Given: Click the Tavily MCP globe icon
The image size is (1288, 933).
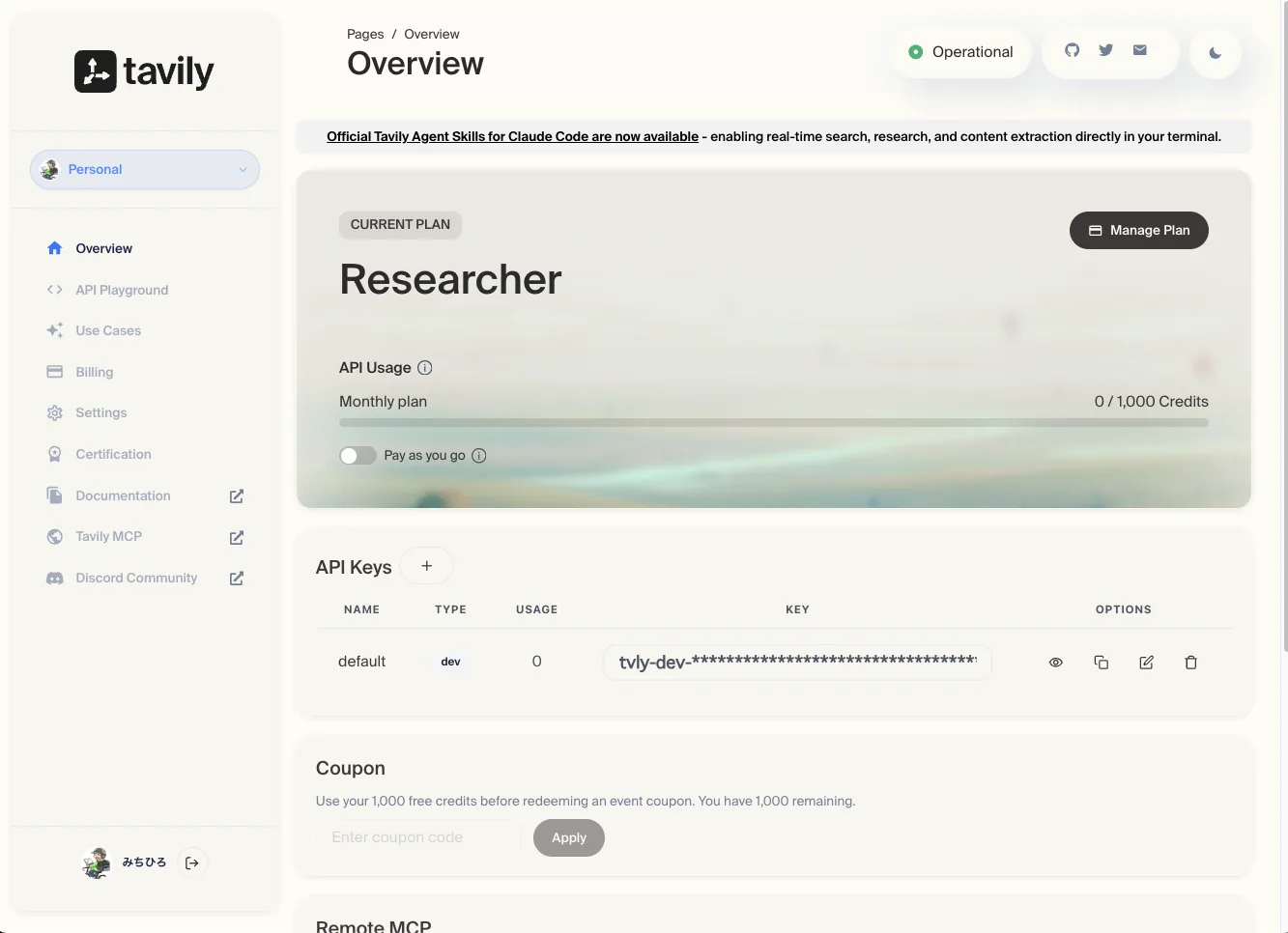Looking at the screenshot, I should [55, 536].
